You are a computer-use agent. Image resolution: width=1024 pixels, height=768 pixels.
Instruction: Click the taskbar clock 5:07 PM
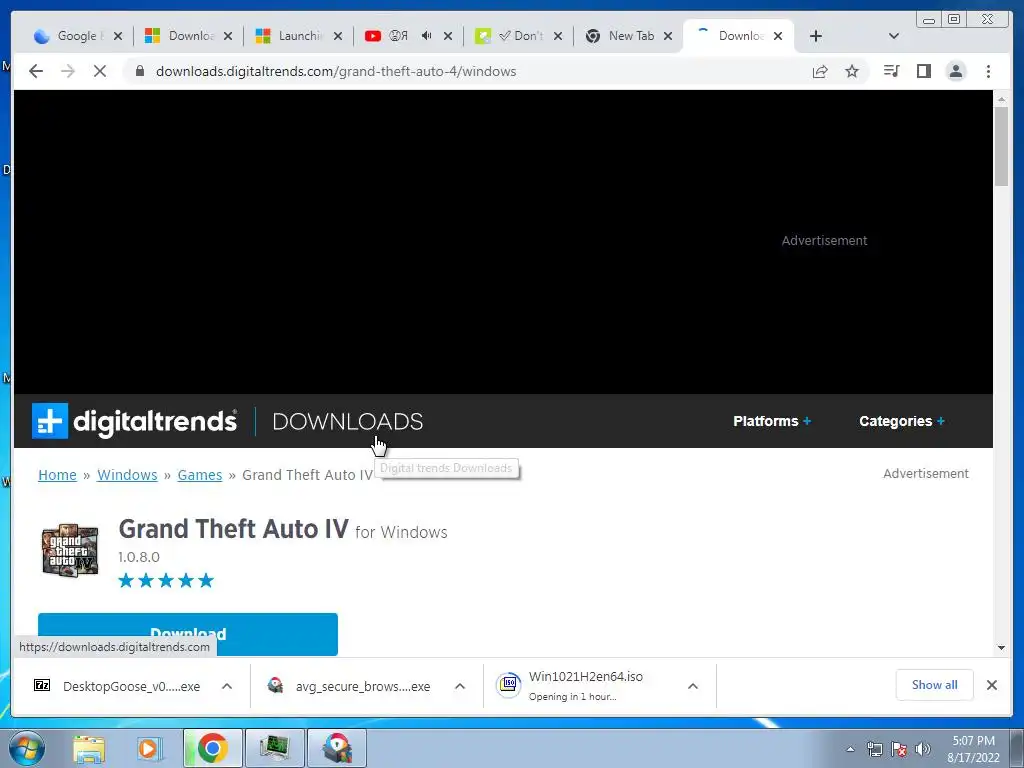[973, 741]
